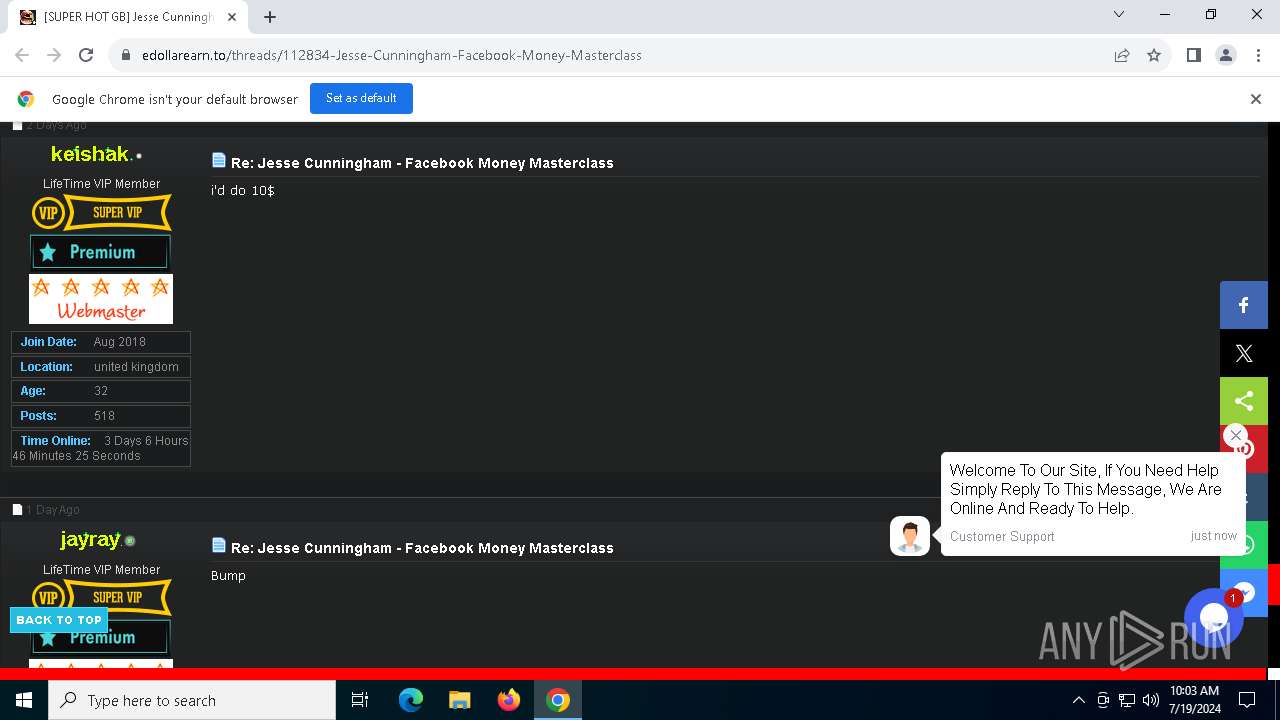Open the post icon beside jayray's reply title
1280x720 pixels.
pos(219,545)
